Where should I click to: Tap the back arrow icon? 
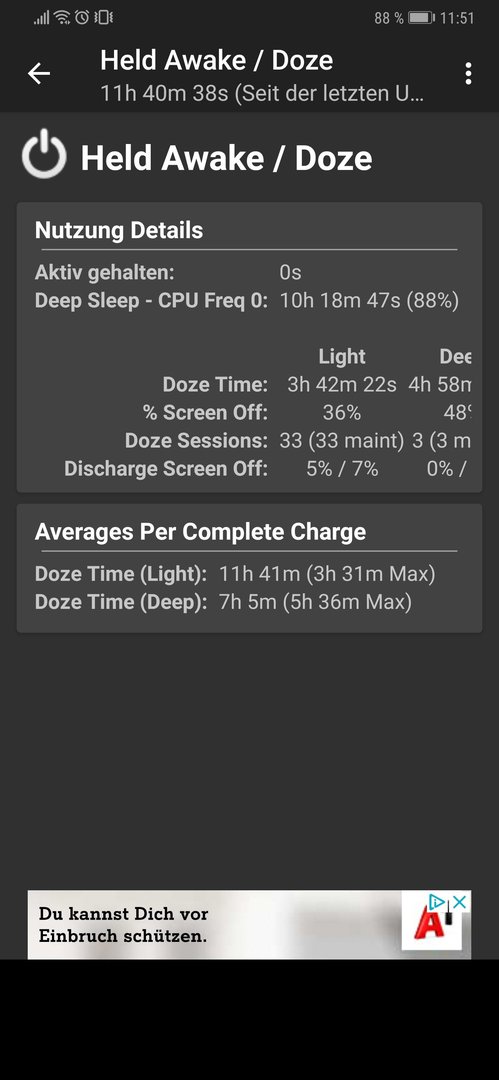point(39,74)
